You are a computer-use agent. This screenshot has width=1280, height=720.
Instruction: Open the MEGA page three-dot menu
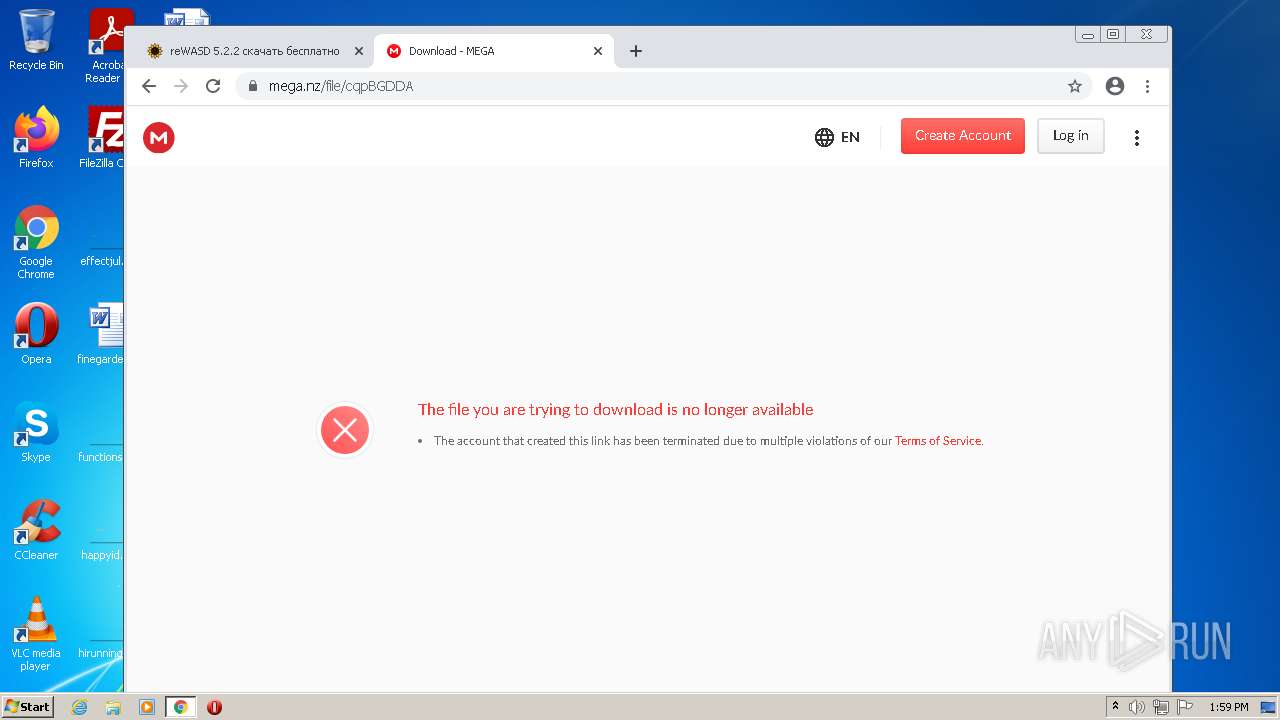[1136, 138]
